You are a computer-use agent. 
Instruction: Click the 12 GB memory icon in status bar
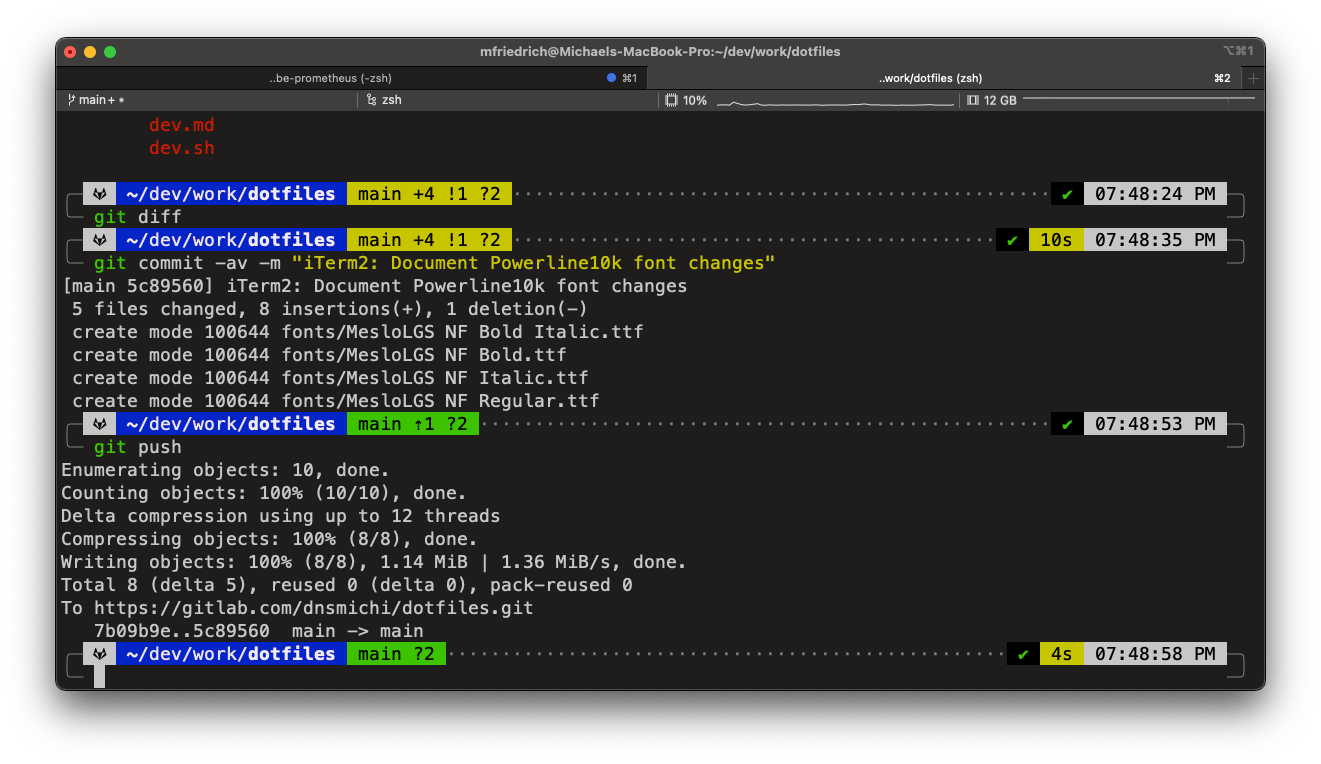pos(973,99)
